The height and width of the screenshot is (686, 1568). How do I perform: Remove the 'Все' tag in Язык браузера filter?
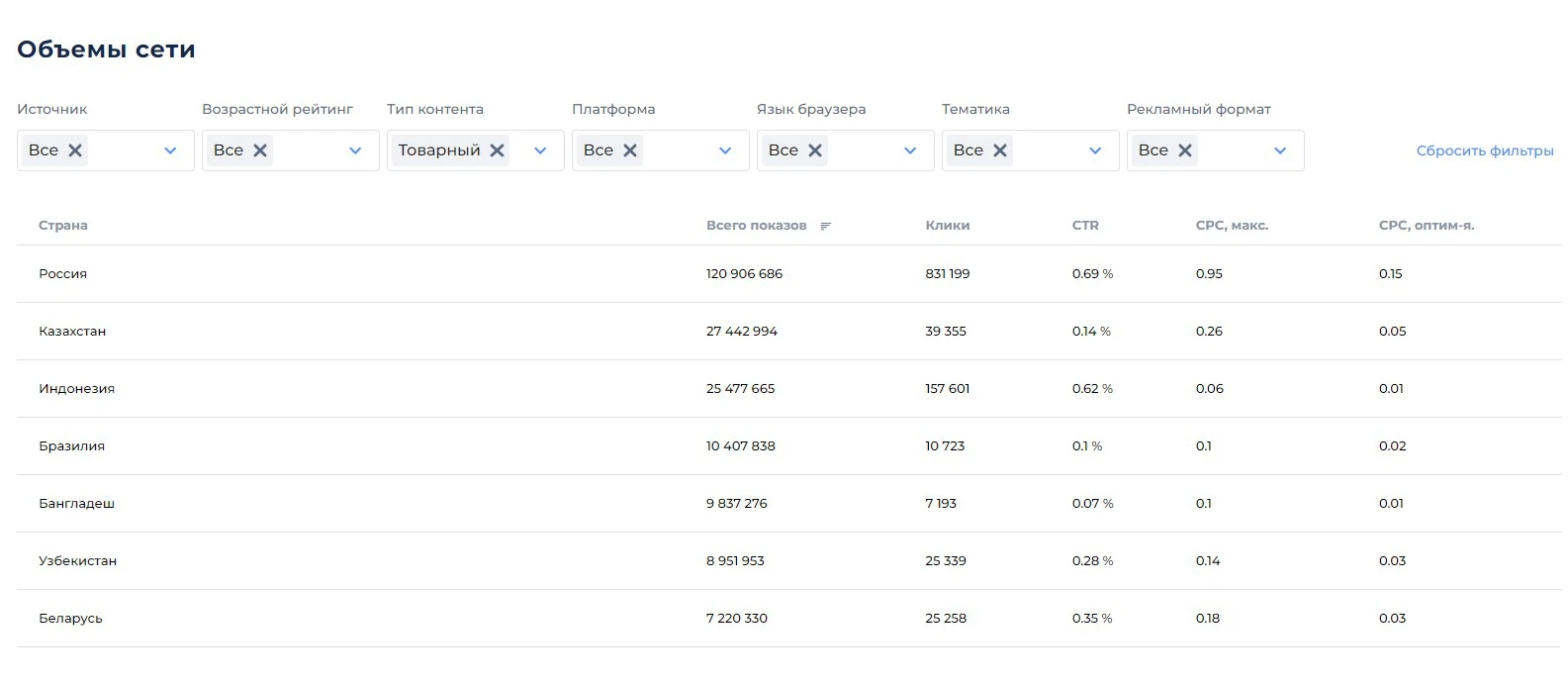tap(815, 150)
